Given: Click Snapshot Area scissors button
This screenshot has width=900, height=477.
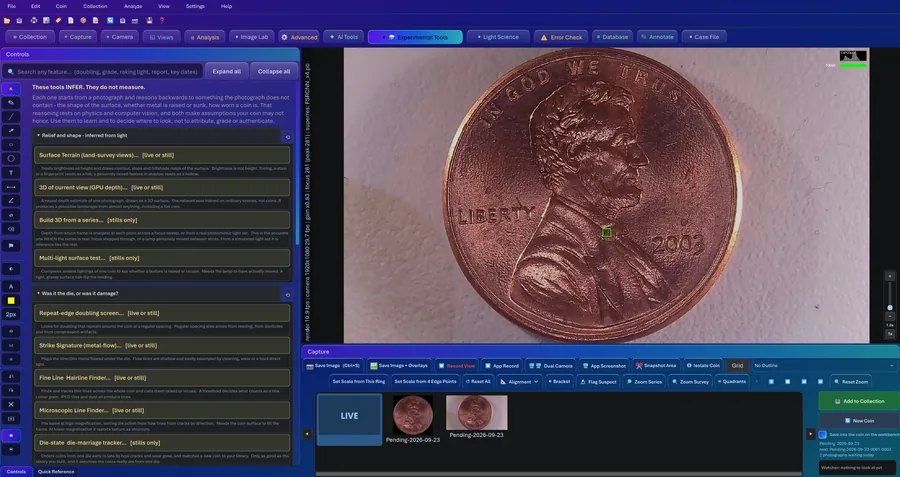Looking at the screenshot, I should pos(656,366).
